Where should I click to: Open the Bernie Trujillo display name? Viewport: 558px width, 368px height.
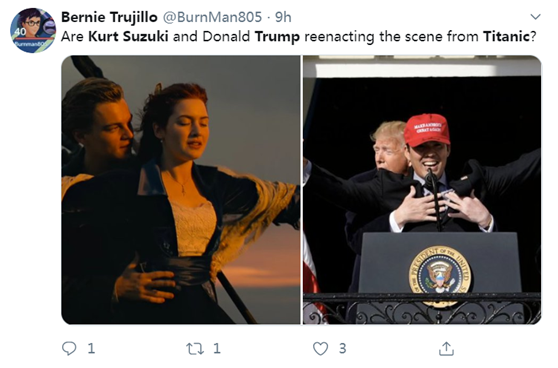click(x=109, y=17)
